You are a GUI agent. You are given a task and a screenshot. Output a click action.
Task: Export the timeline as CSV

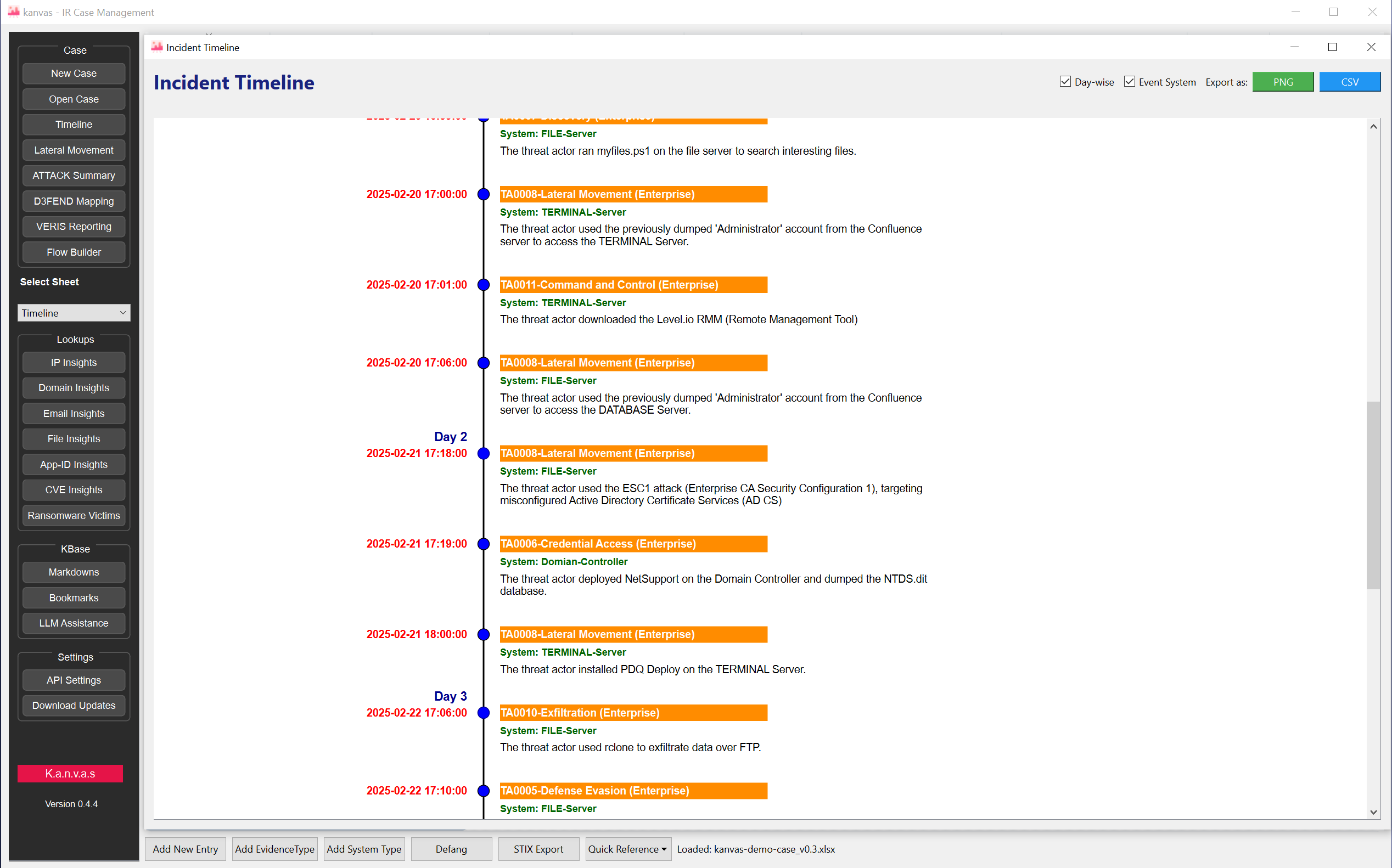pyautogui.click(x=1350, y=82)
